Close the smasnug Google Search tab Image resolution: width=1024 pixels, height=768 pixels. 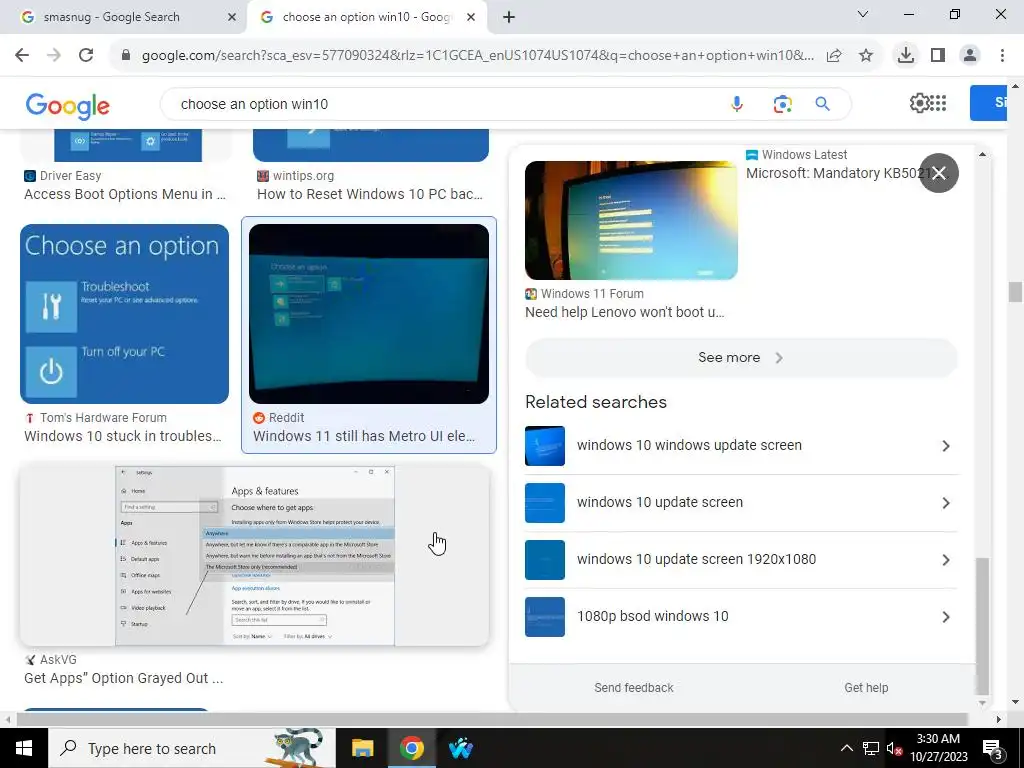tap(232, 17)
